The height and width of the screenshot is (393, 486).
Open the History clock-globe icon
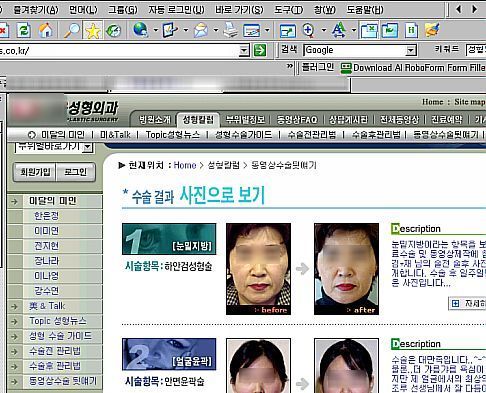point(113,31)
